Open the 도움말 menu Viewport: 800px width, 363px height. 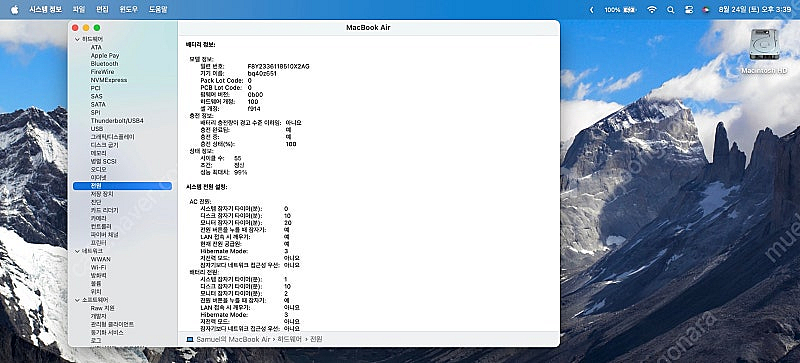(158, 9)
